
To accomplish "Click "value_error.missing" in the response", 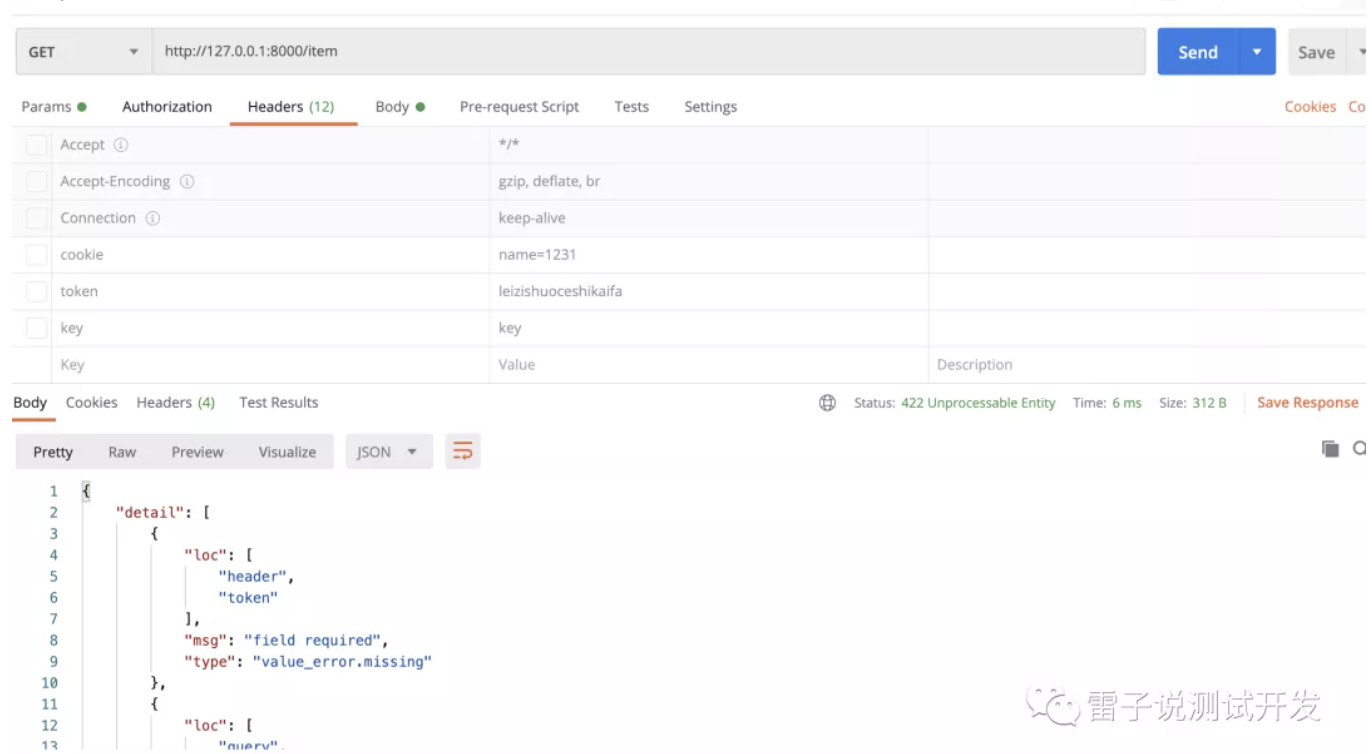I will coord(342,662).
